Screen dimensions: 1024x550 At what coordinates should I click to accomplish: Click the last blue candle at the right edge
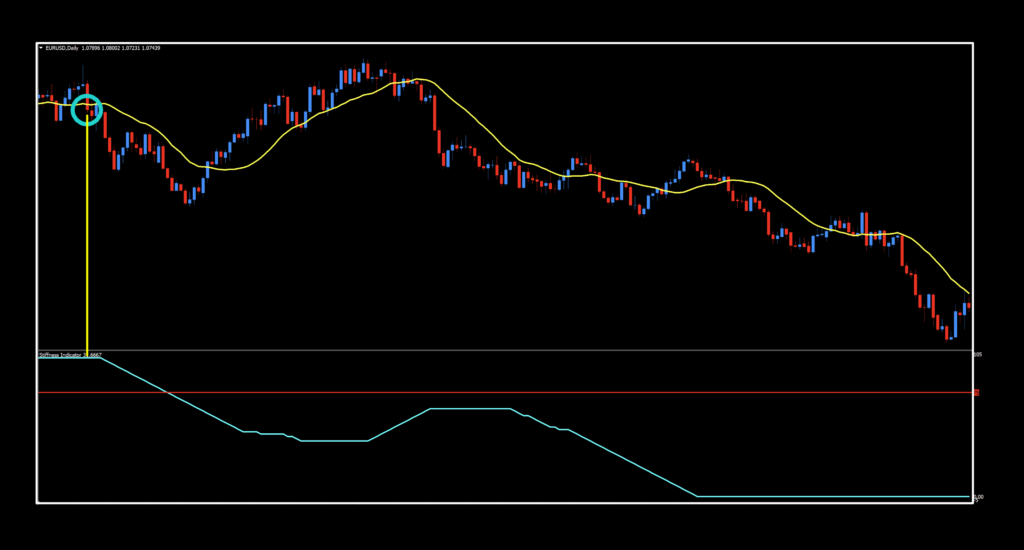(x=965, y=307)
